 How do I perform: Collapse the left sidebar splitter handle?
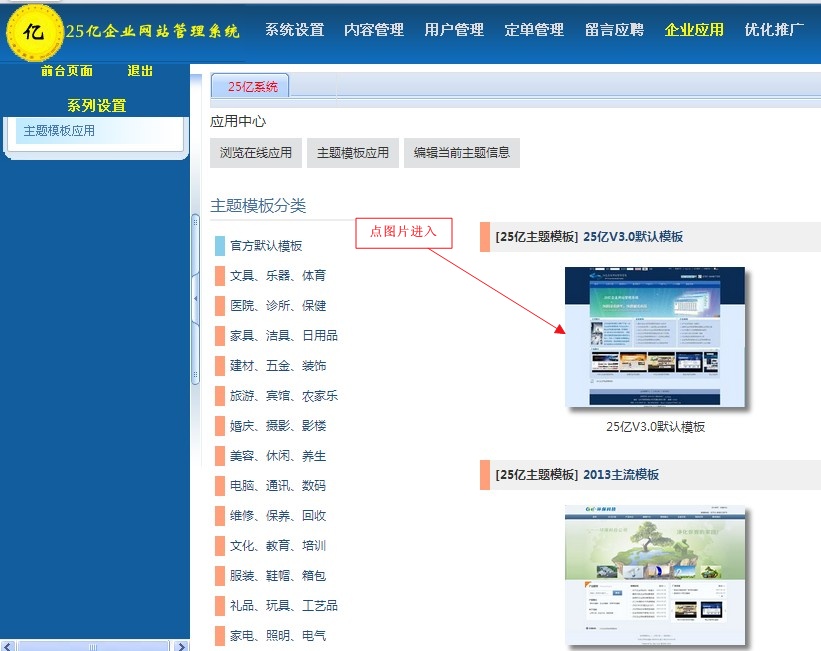(195, 299)
